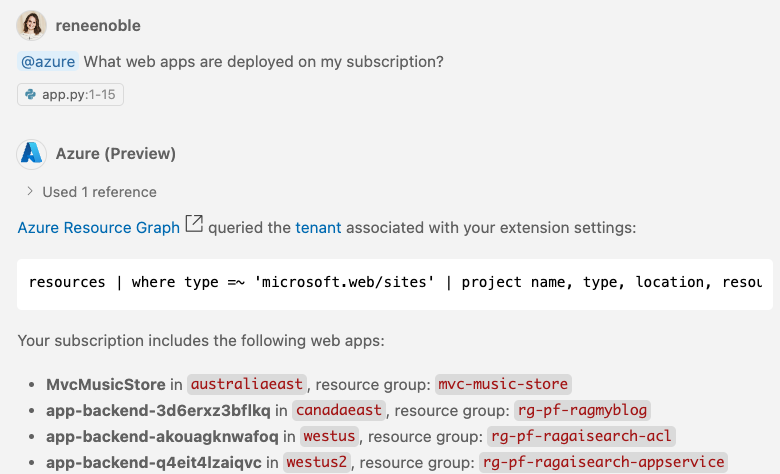Open the tenant link
The width and height of the screenshot is (780, 474).
318,227
